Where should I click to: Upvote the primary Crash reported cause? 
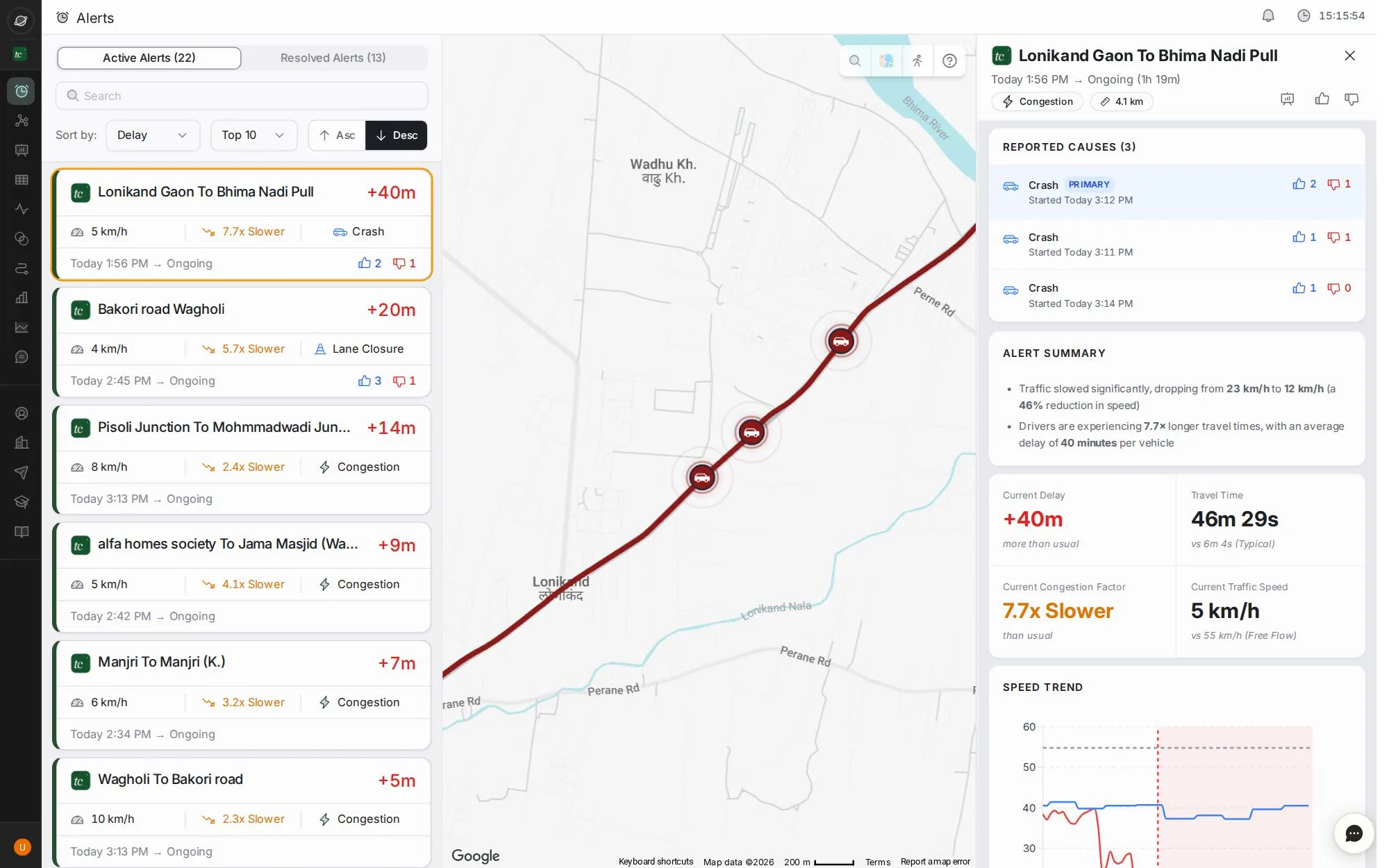[x=1304, y=184]
